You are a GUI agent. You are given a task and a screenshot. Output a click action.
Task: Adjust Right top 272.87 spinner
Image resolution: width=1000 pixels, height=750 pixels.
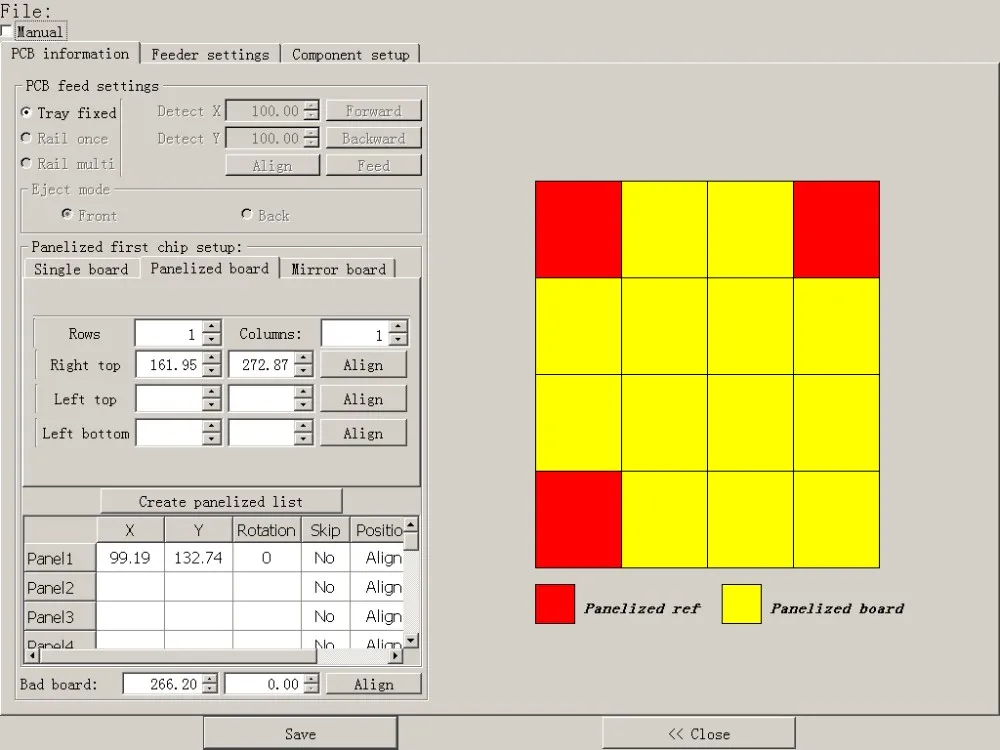tap(304, 365)
